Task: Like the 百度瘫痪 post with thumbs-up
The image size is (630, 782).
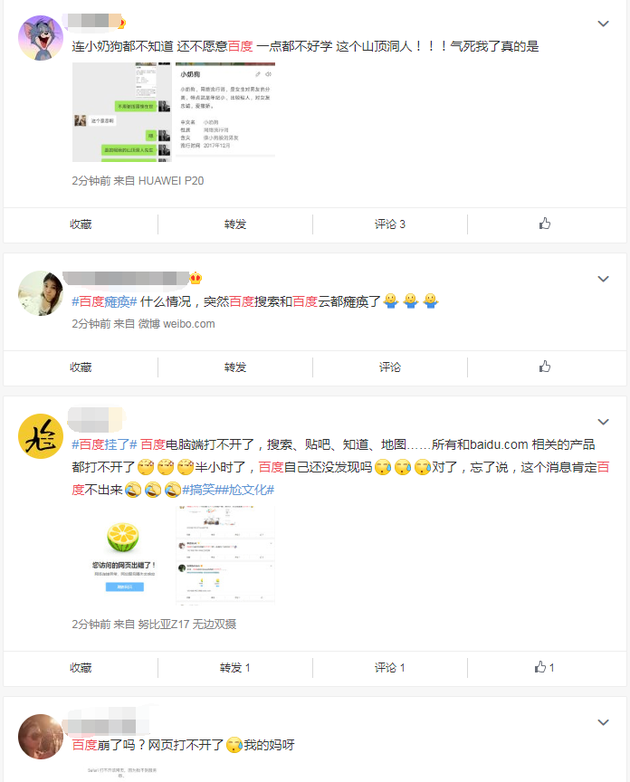Action: tap(545, 367)
